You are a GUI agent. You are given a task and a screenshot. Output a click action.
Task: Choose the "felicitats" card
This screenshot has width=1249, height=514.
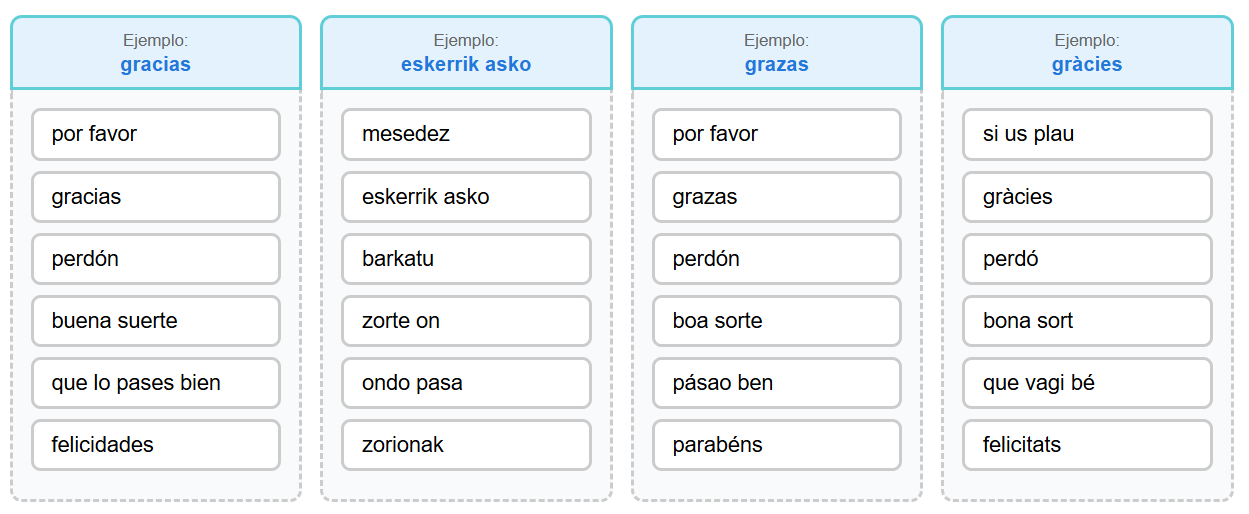coord(1087,445)
